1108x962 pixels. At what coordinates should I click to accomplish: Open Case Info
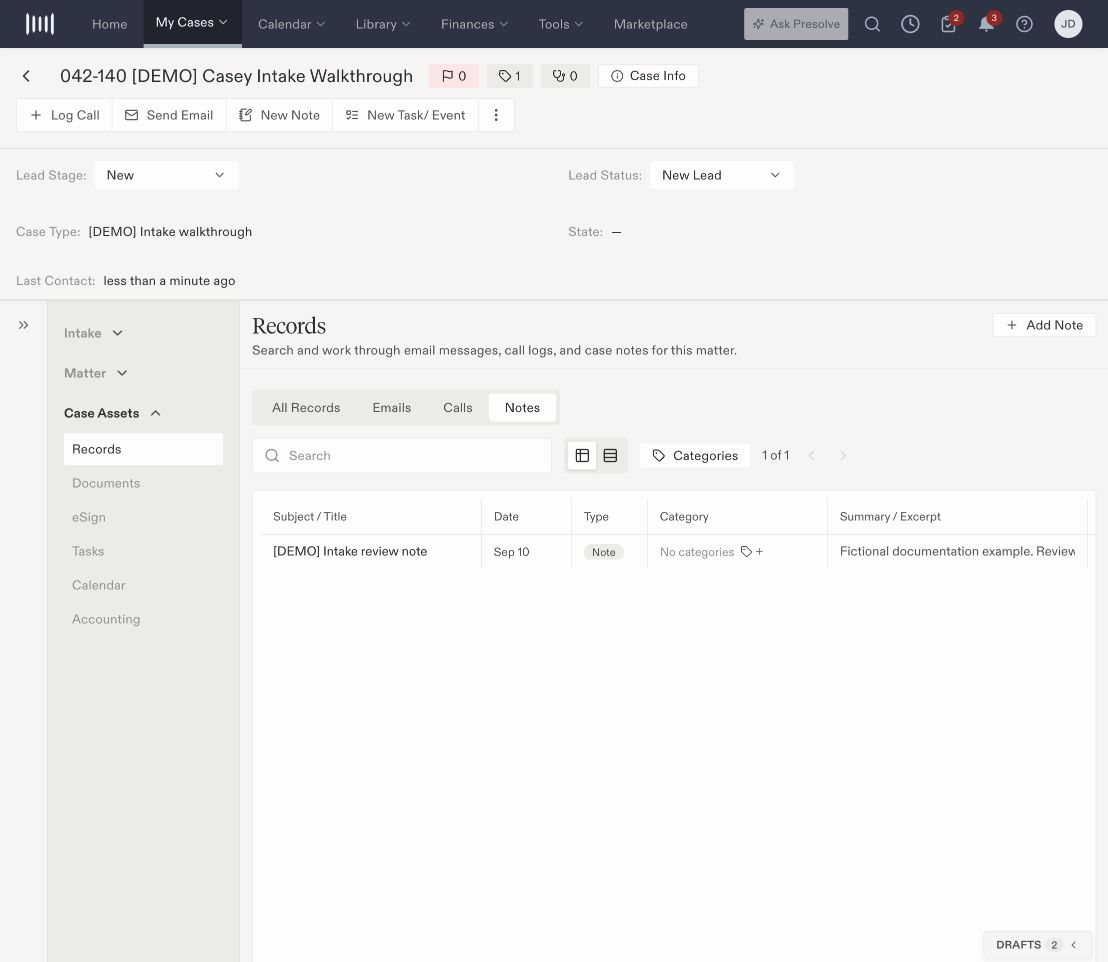point(648,76)
